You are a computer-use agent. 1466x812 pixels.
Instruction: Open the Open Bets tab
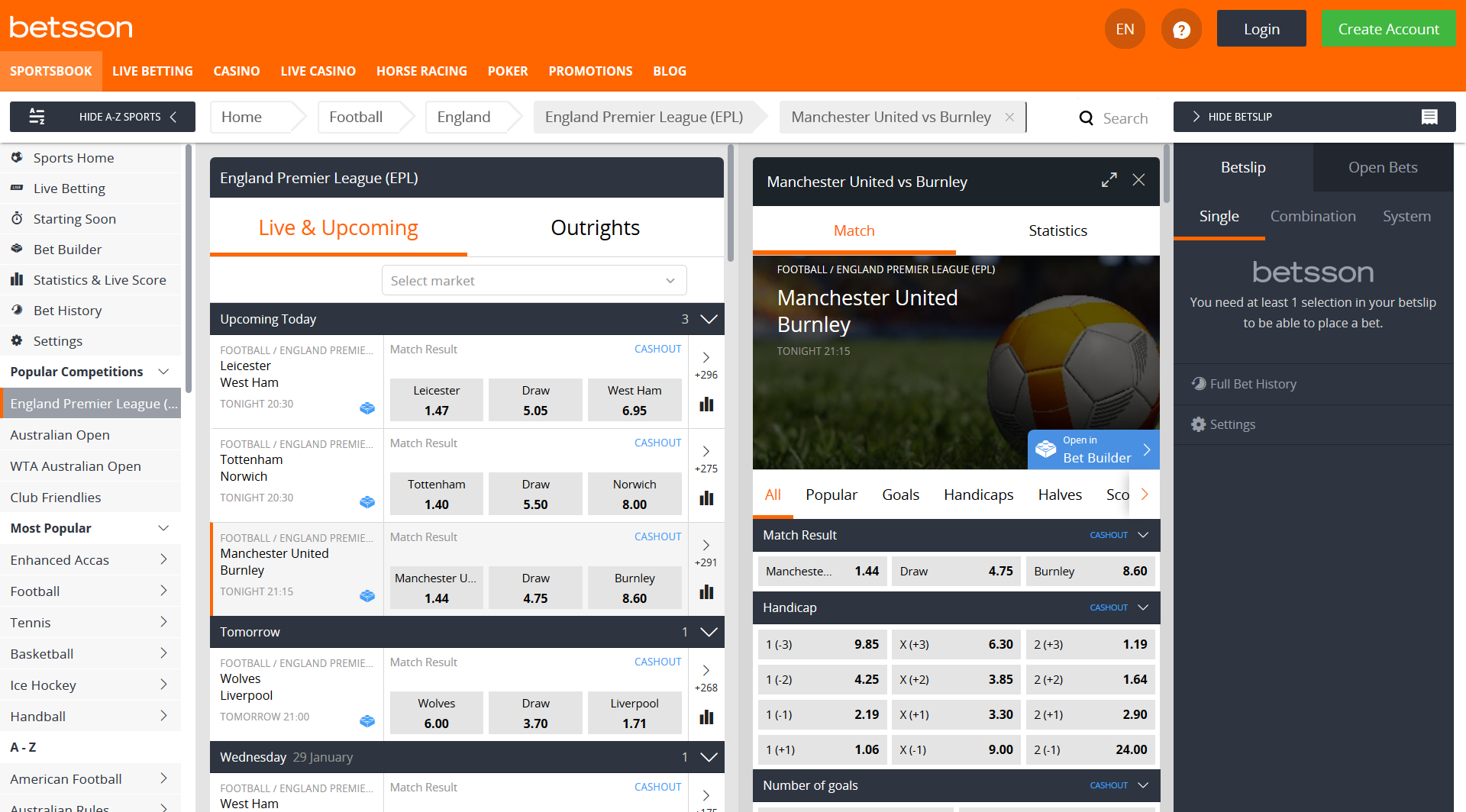(x=1383, y=167)
